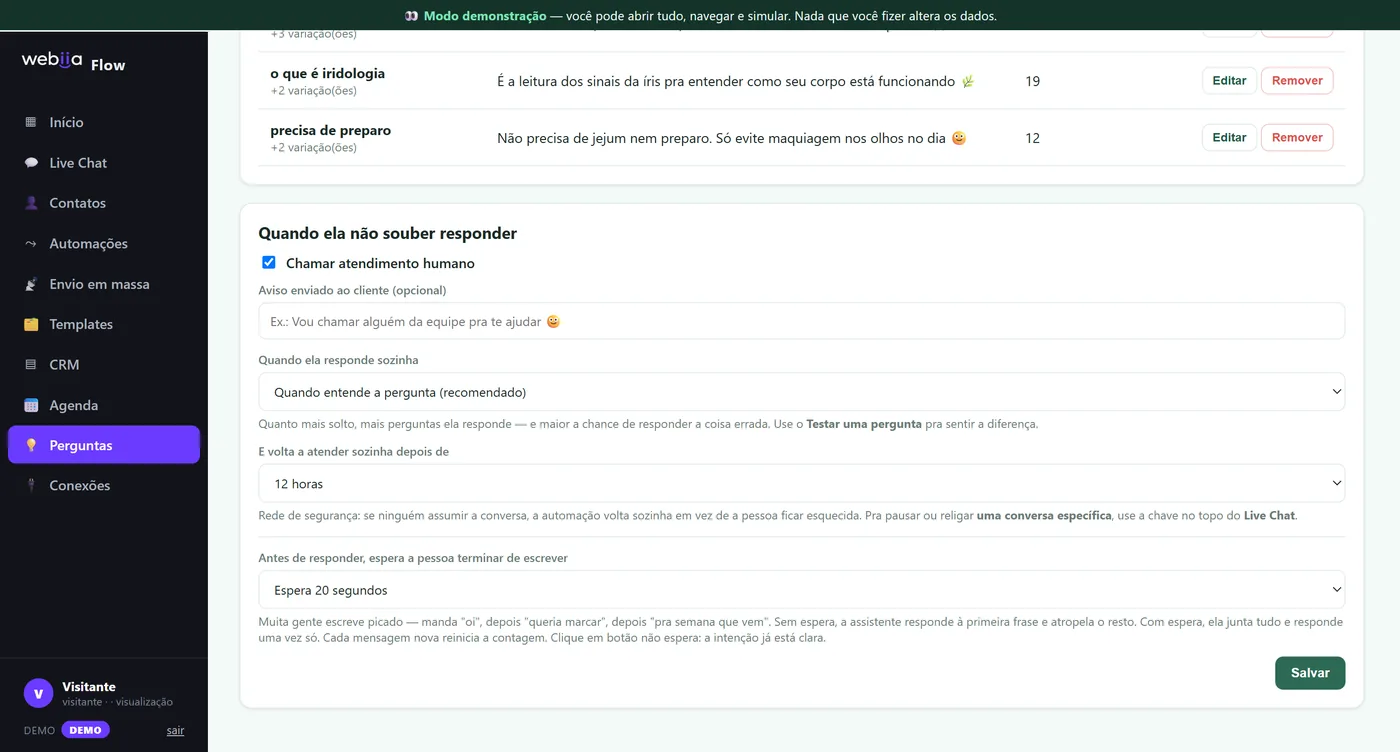Viewport: 1400px width, 752px height.
Task: Click the Live Chat speech bubble icon
Action: (31, 163)
